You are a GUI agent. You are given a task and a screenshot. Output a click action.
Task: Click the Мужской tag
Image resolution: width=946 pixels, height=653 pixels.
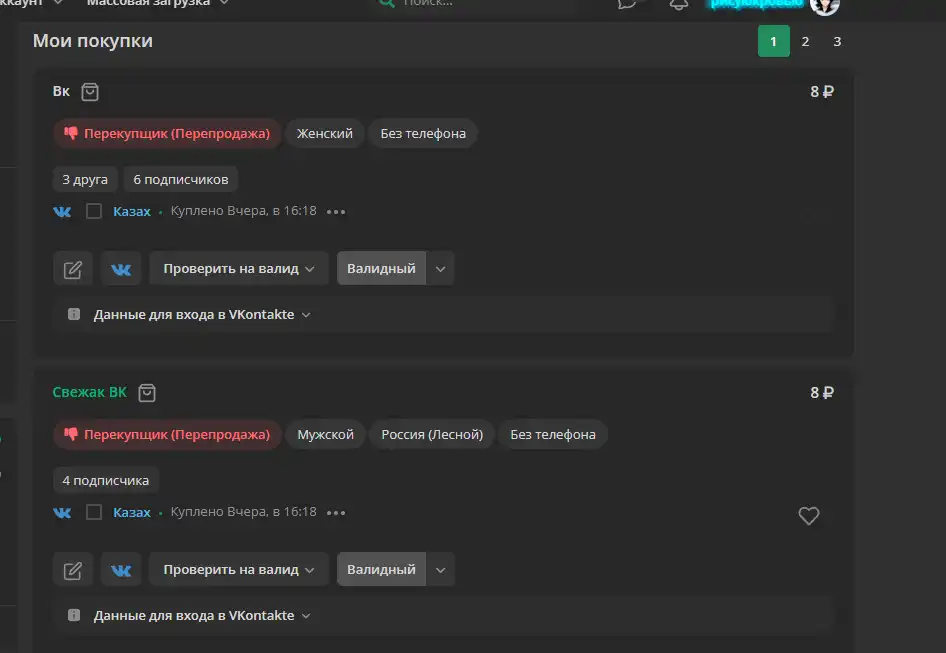tap(325, 435)
